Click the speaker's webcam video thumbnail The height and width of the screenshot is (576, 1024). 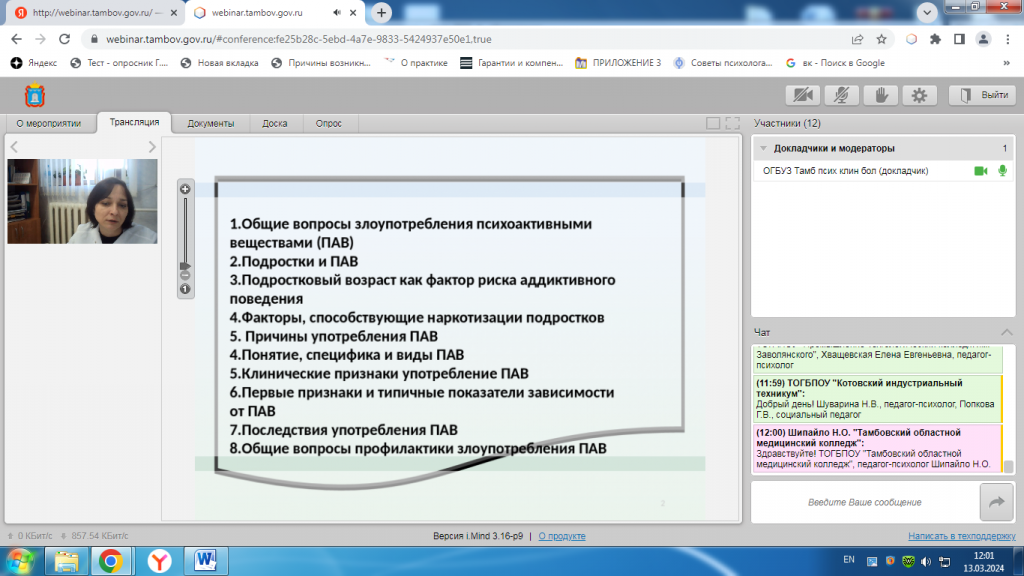pos(82,201)
